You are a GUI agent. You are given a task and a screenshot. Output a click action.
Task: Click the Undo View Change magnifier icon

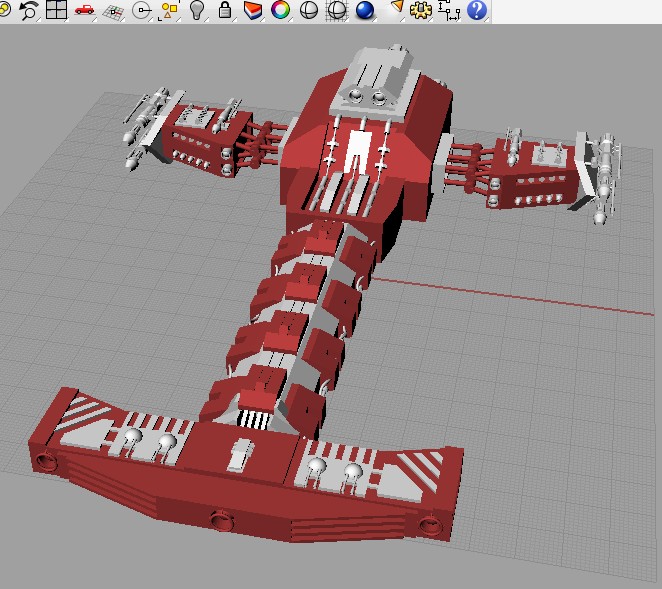pos(29,10)
